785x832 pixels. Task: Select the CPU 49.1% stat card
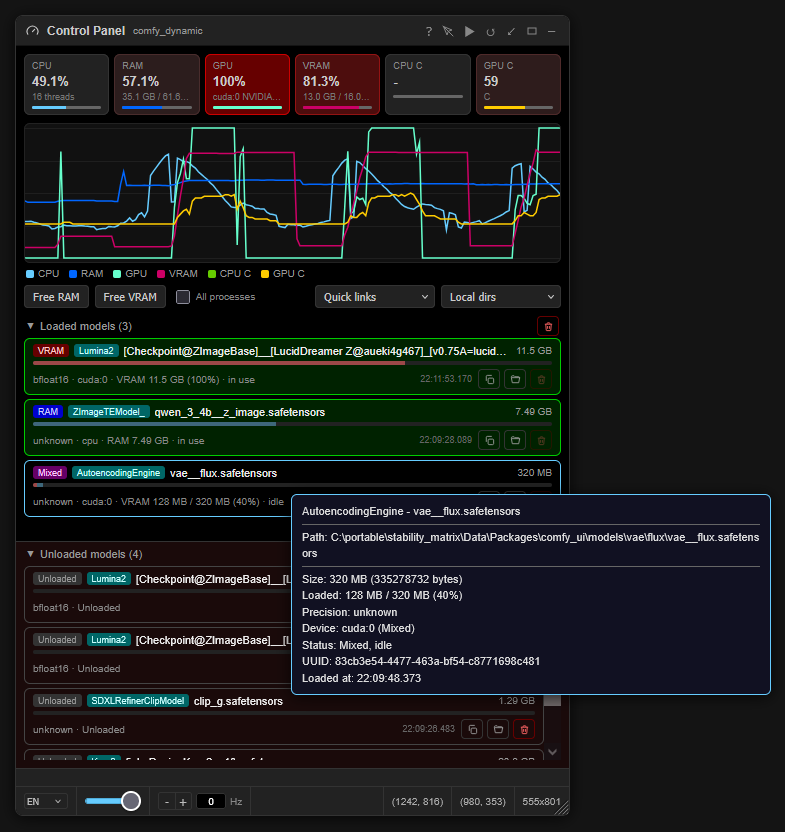point(66,84)
